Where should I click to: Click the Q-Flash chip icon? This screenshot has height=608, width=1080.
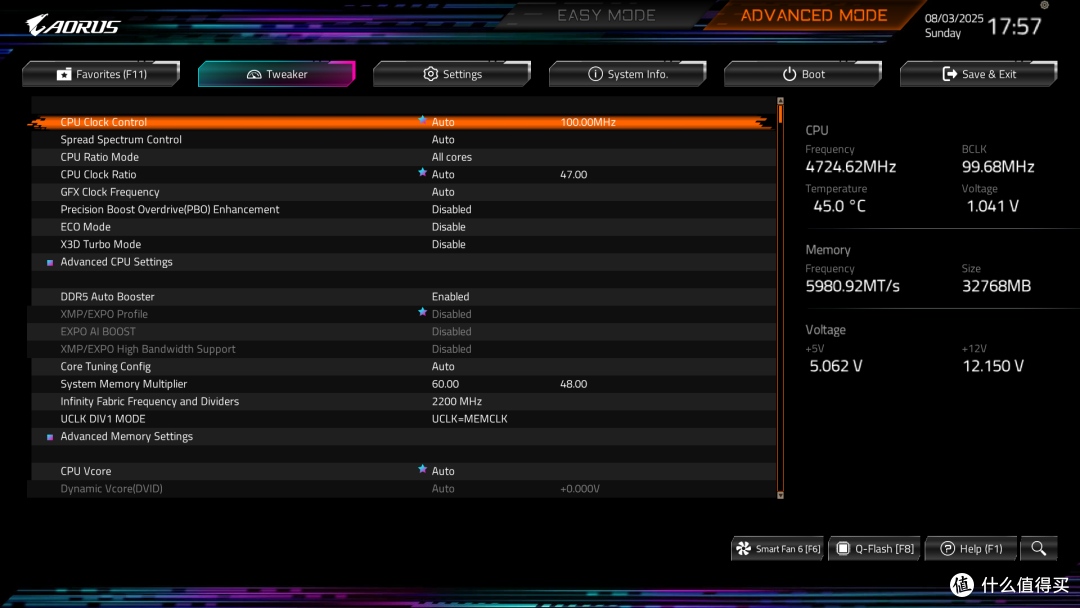tap(843, 549)
